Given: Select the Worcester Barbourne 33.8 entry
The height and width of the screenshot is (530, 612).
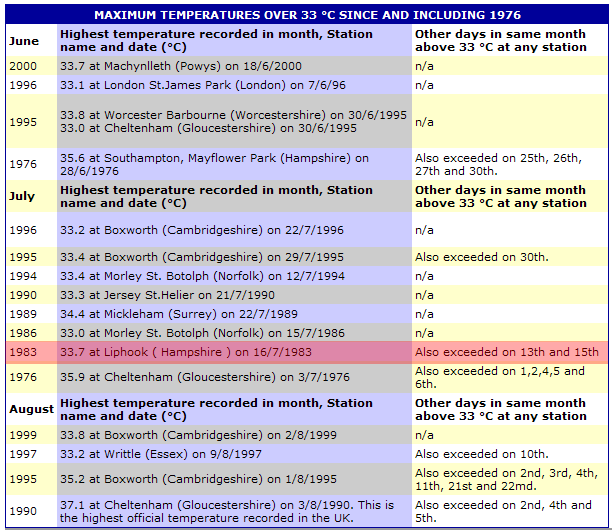Looking at the screenshot, I should [x=233, y=115].
